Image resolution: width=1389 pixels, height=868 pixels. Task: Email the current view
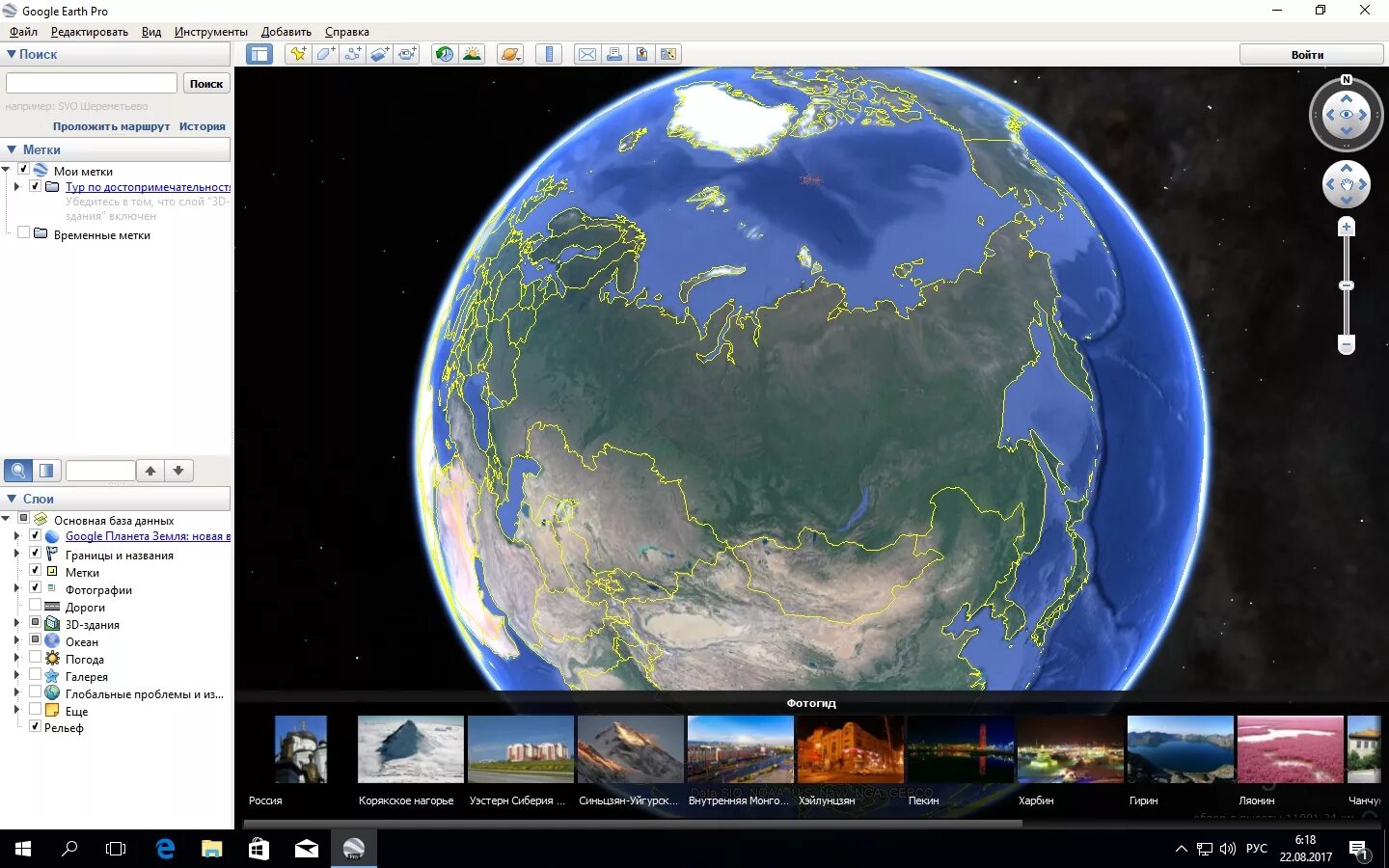[x=587, y=54]
